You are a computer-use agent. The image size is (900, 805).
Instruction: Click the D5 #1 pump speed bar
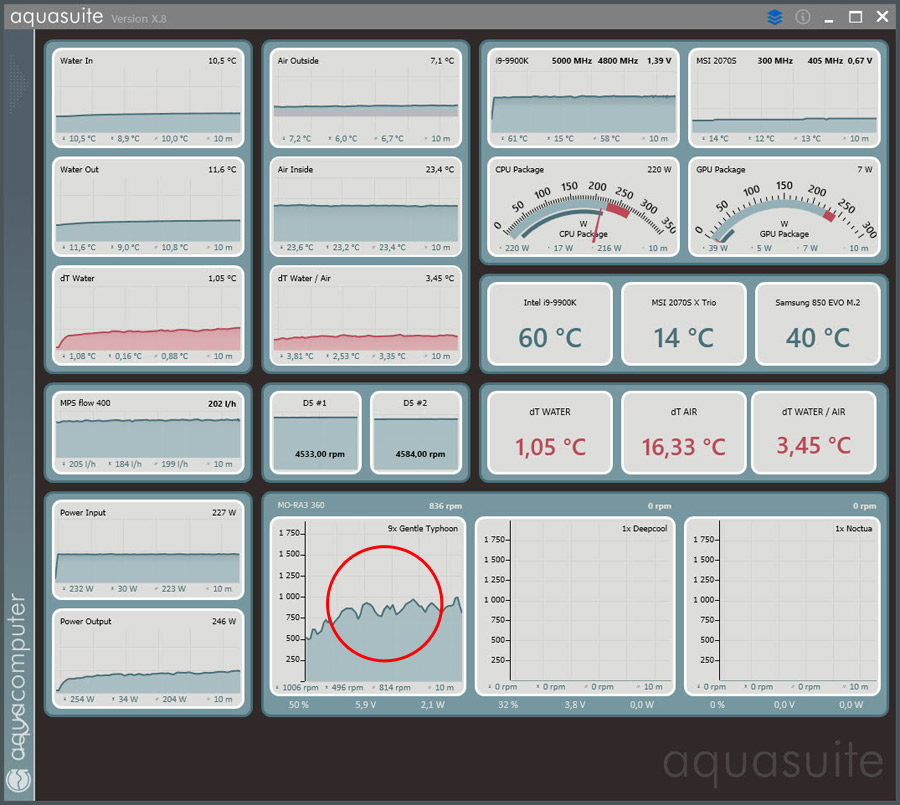pyautogui.click(x=316, y=433)
